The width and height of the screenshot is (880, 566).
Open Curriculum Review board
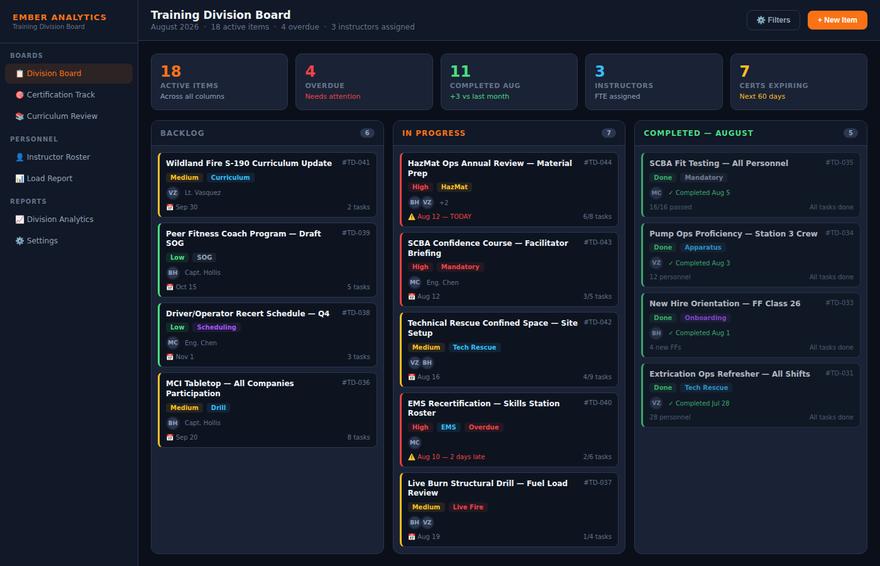point(68,116)
